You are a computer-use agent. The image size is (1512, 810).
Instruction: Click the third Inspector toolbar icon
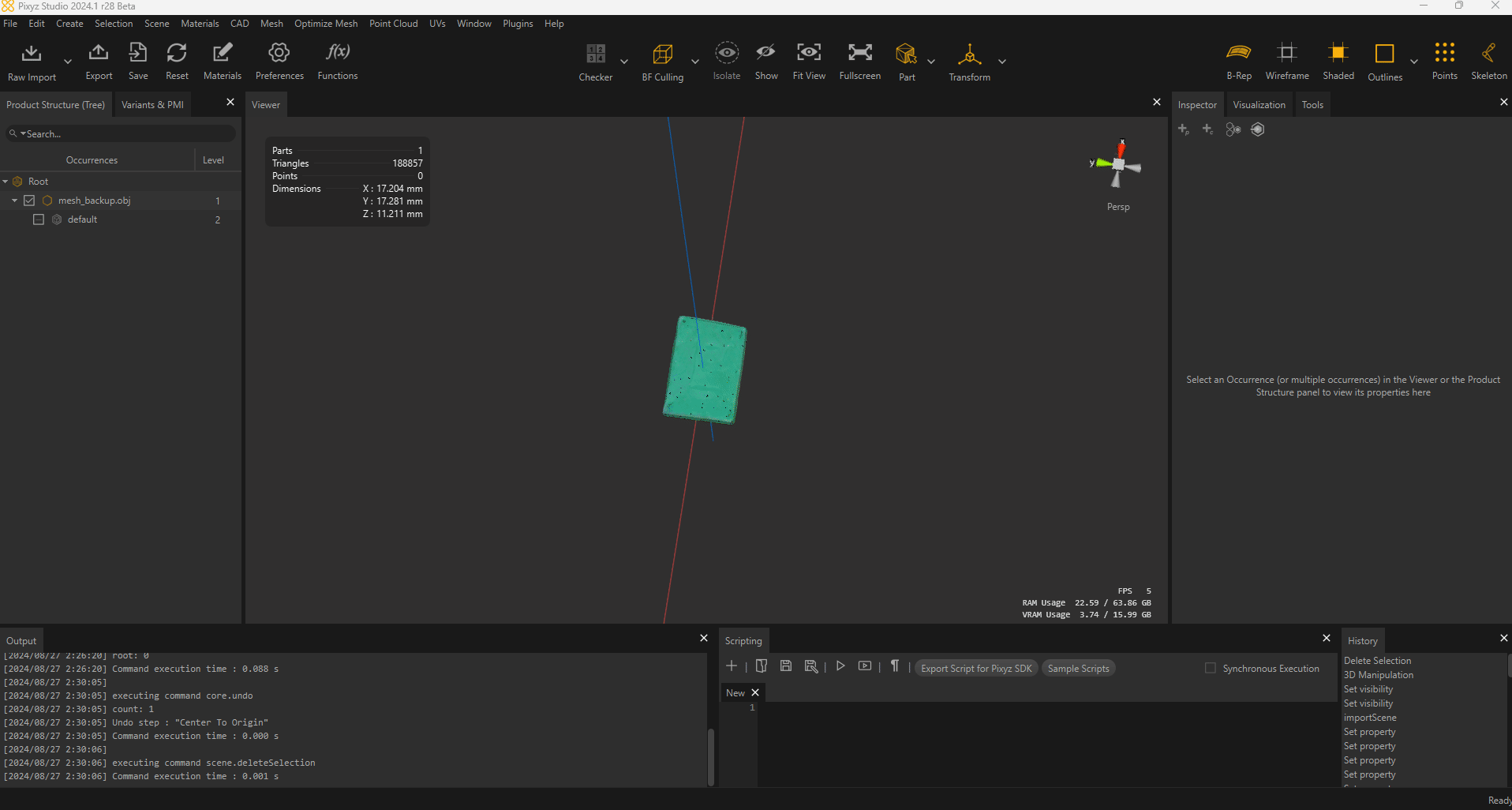(x=1233, y=129)
